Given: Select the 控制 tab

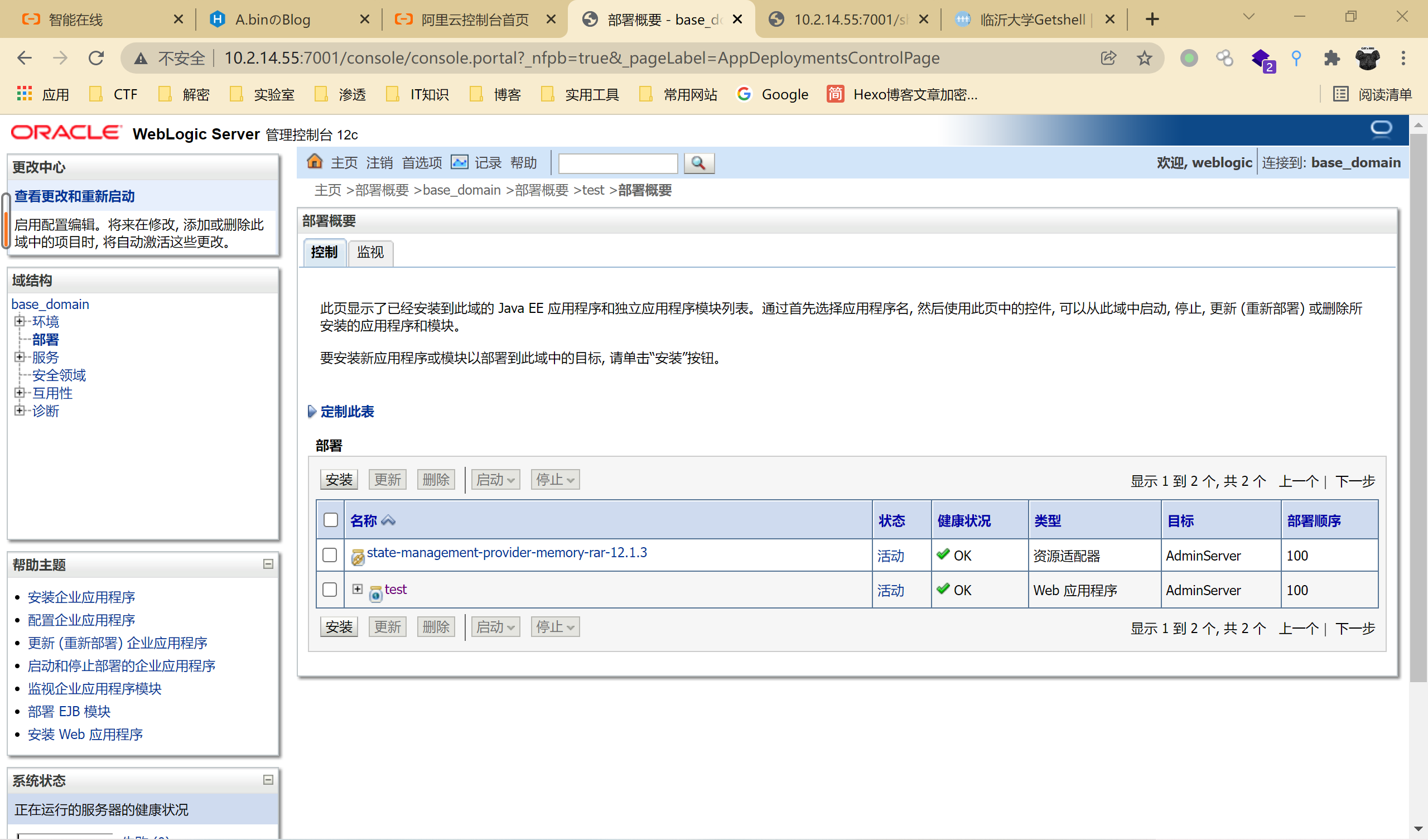Looking at the screenshot, I should click(324, 252).
